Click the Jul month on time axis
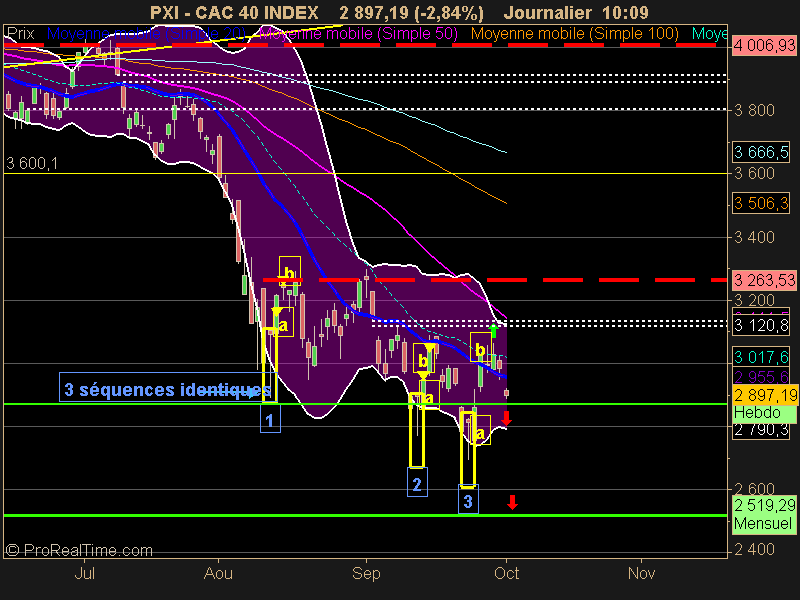 point(85,573)
